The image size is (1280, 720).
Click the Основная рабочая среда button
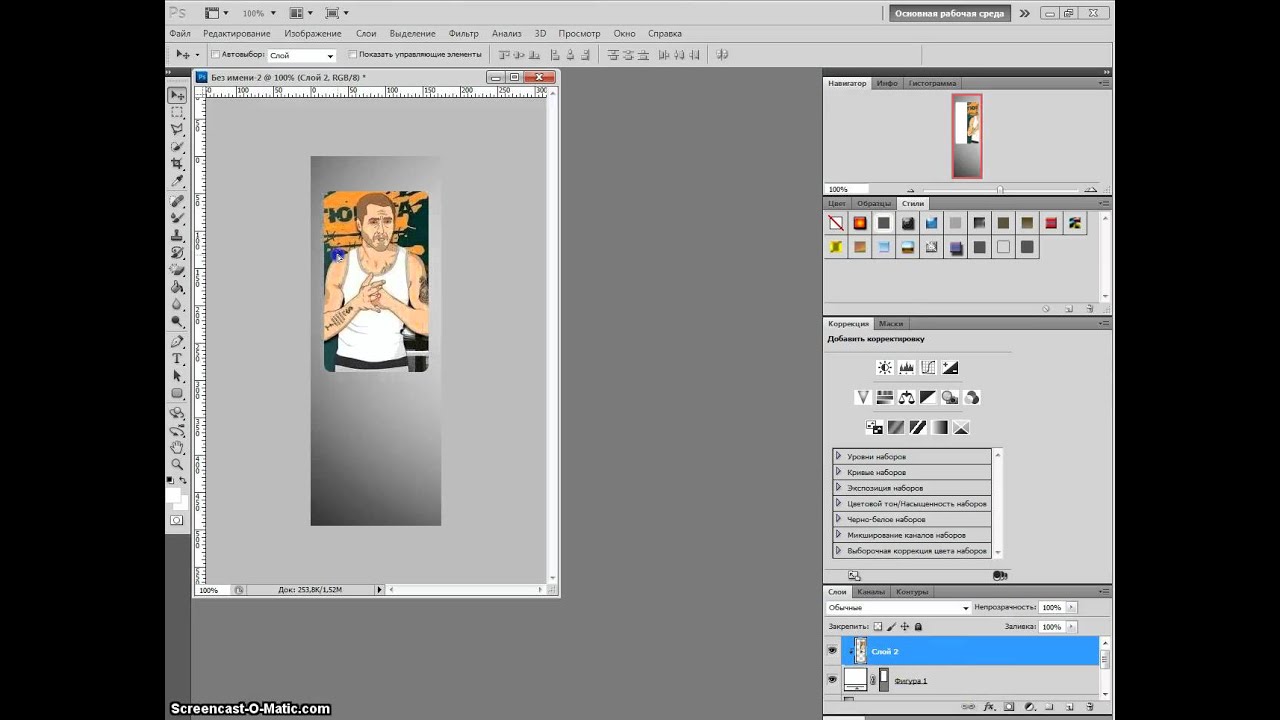948,13
